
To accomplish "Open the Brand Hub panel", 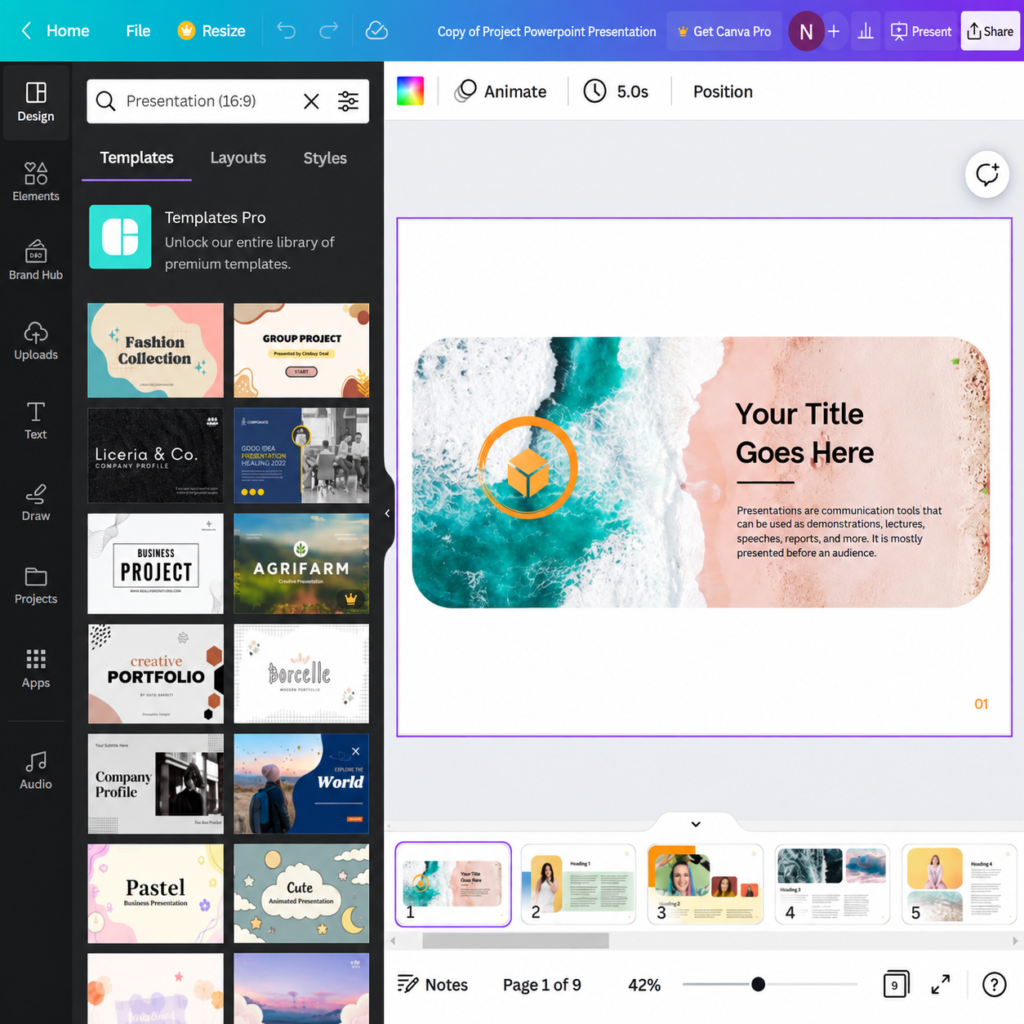I will (36, 261).
